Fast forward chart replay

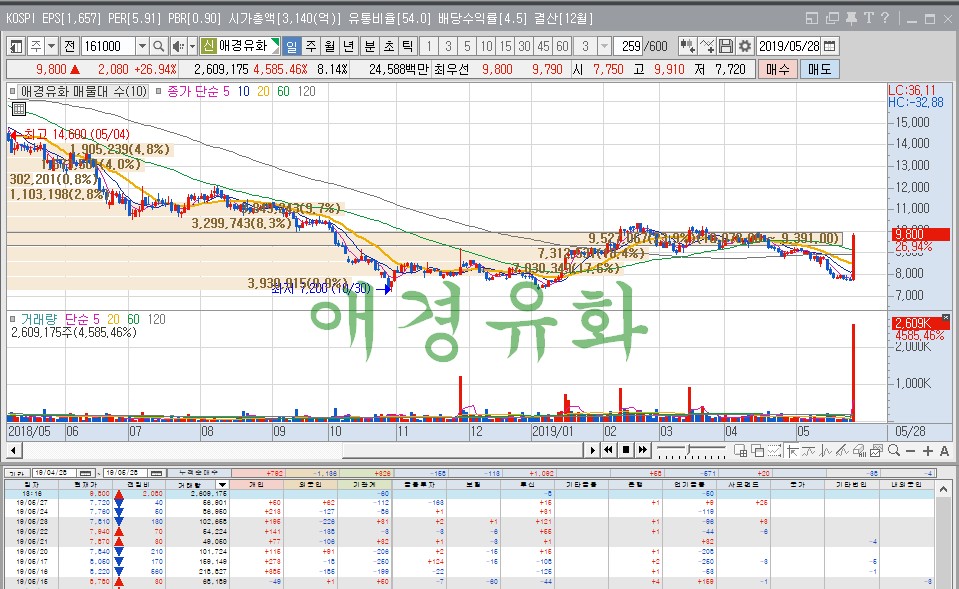(x=643, y=451)
